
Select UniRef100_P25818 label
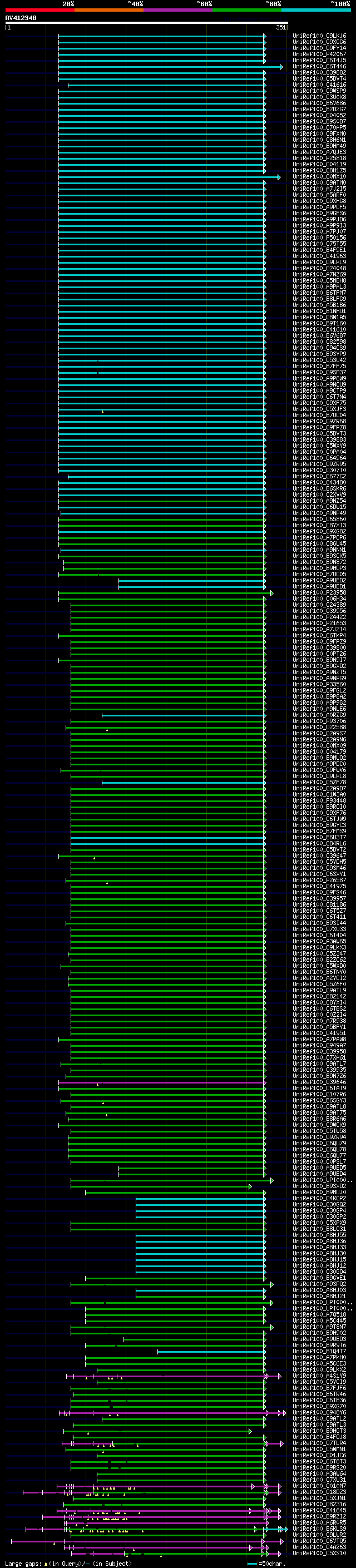(x=319, y=159)
